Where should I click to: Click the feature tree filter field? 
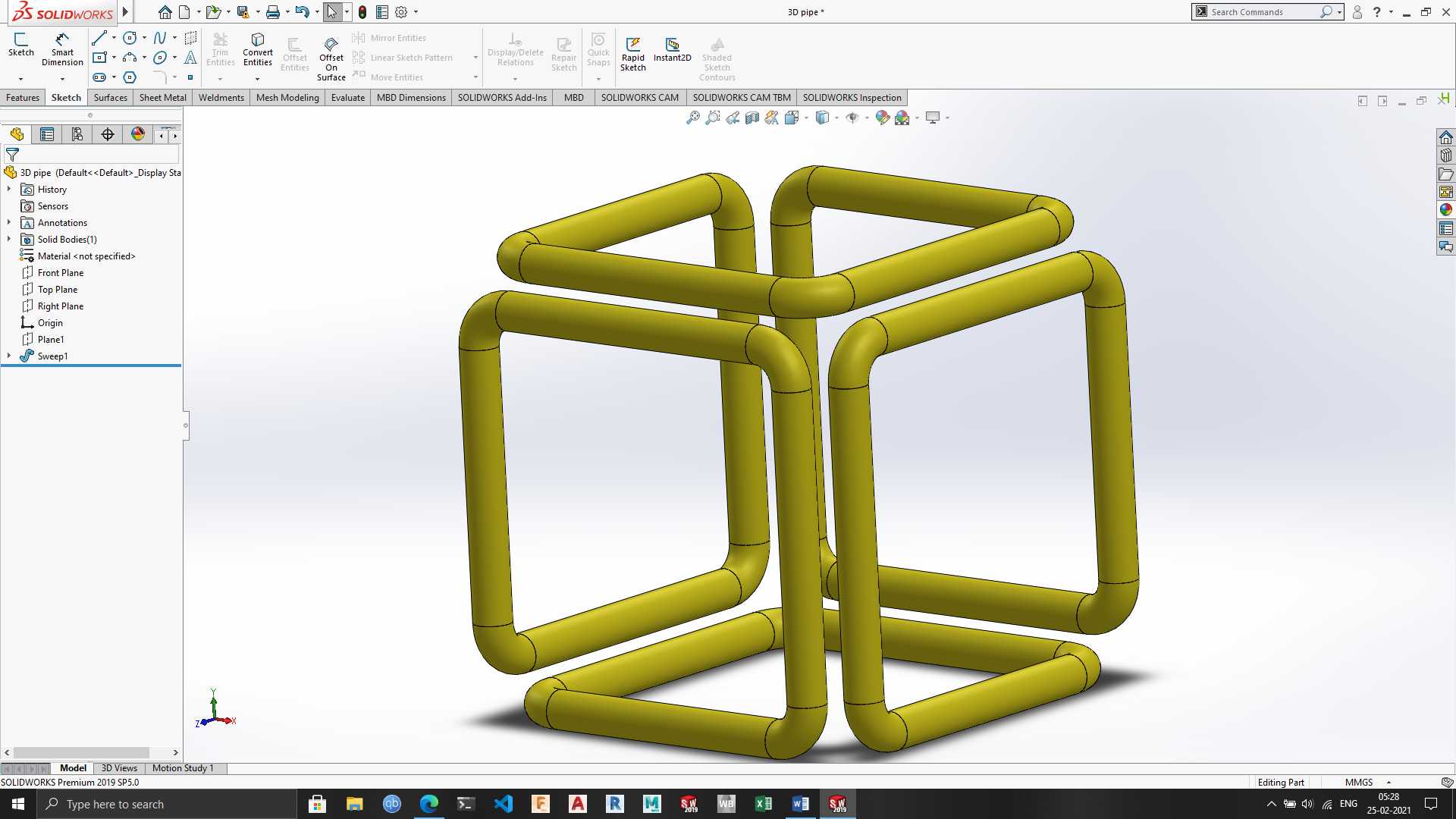[92, 154]
